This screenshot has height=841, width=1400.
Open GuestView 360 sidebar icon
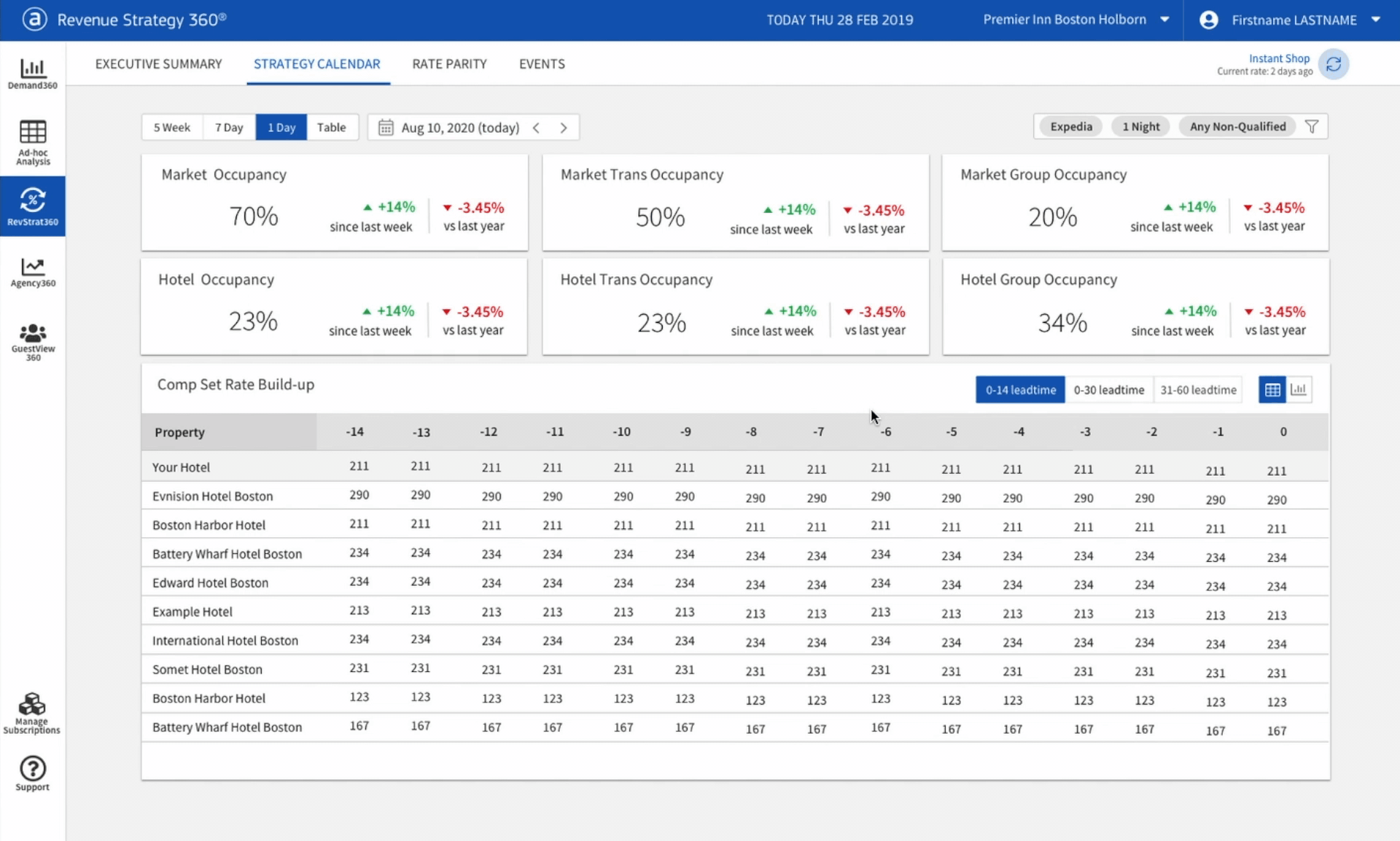click(x=33, y=334)
